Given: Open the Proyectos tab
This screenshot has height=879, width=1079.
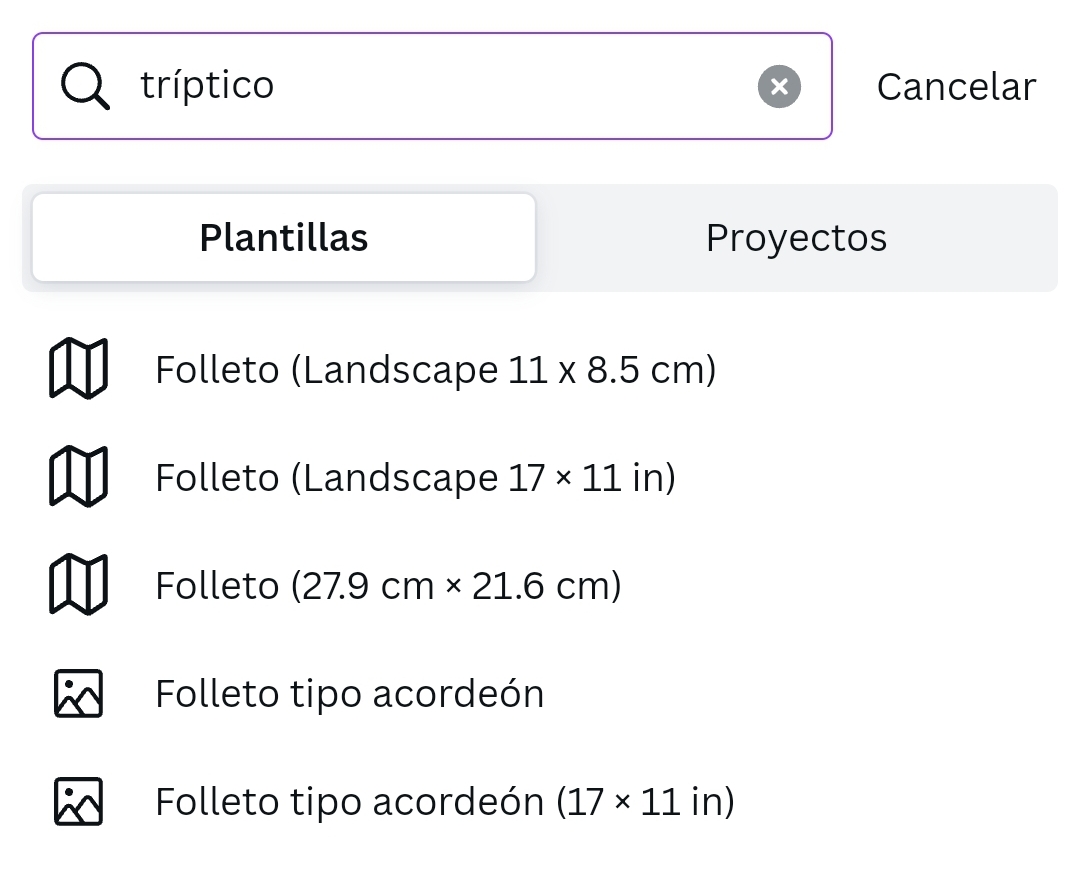Looking at the screenshot, I should [796, 237].
